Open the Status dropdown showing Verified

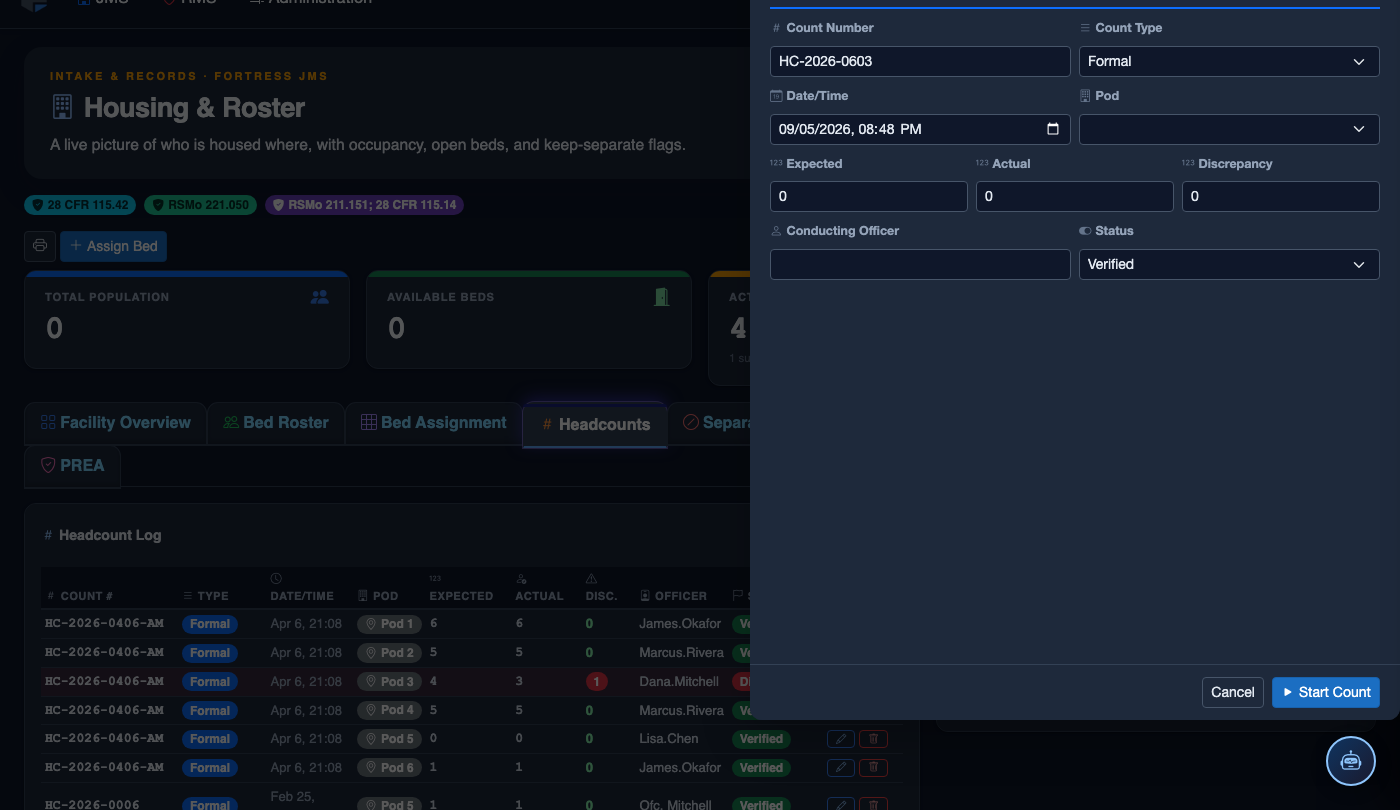coord(1229,264)
